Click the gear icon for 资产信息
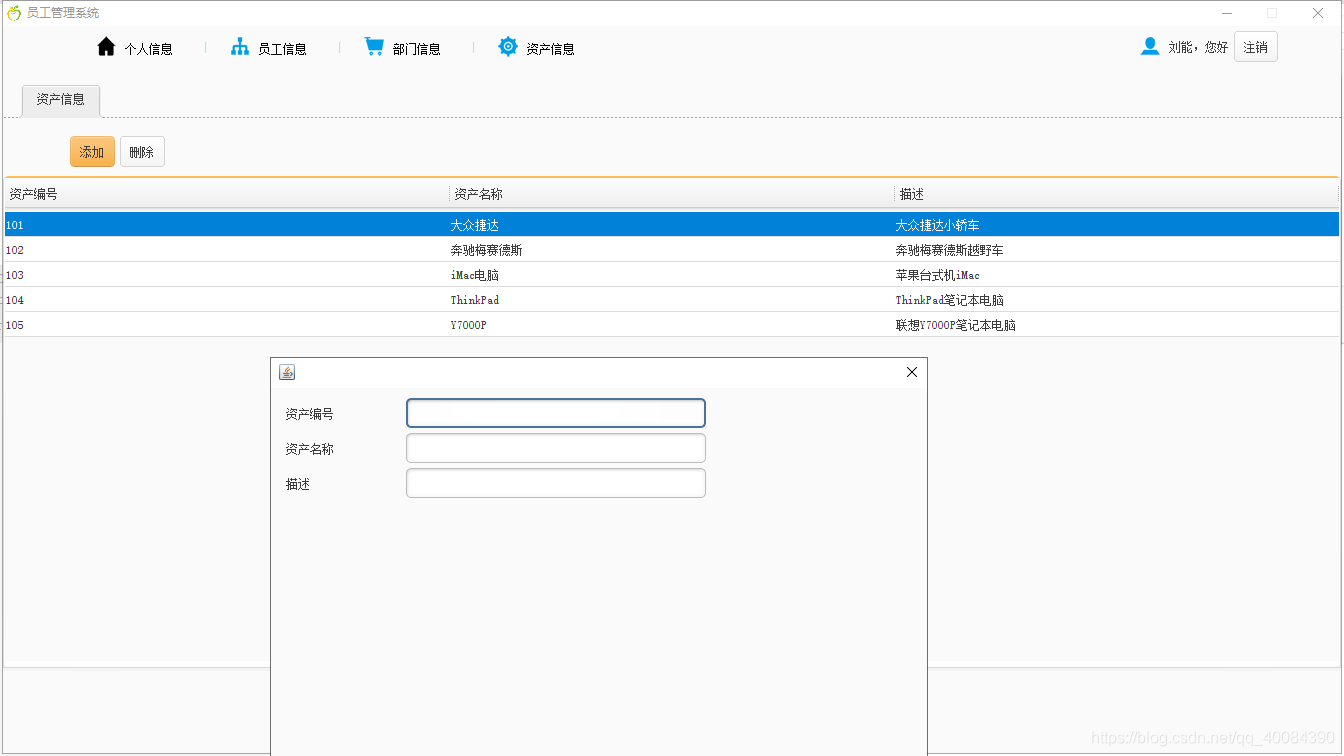The width and height of the screenshot is (1344, 756). click(508, 47)
